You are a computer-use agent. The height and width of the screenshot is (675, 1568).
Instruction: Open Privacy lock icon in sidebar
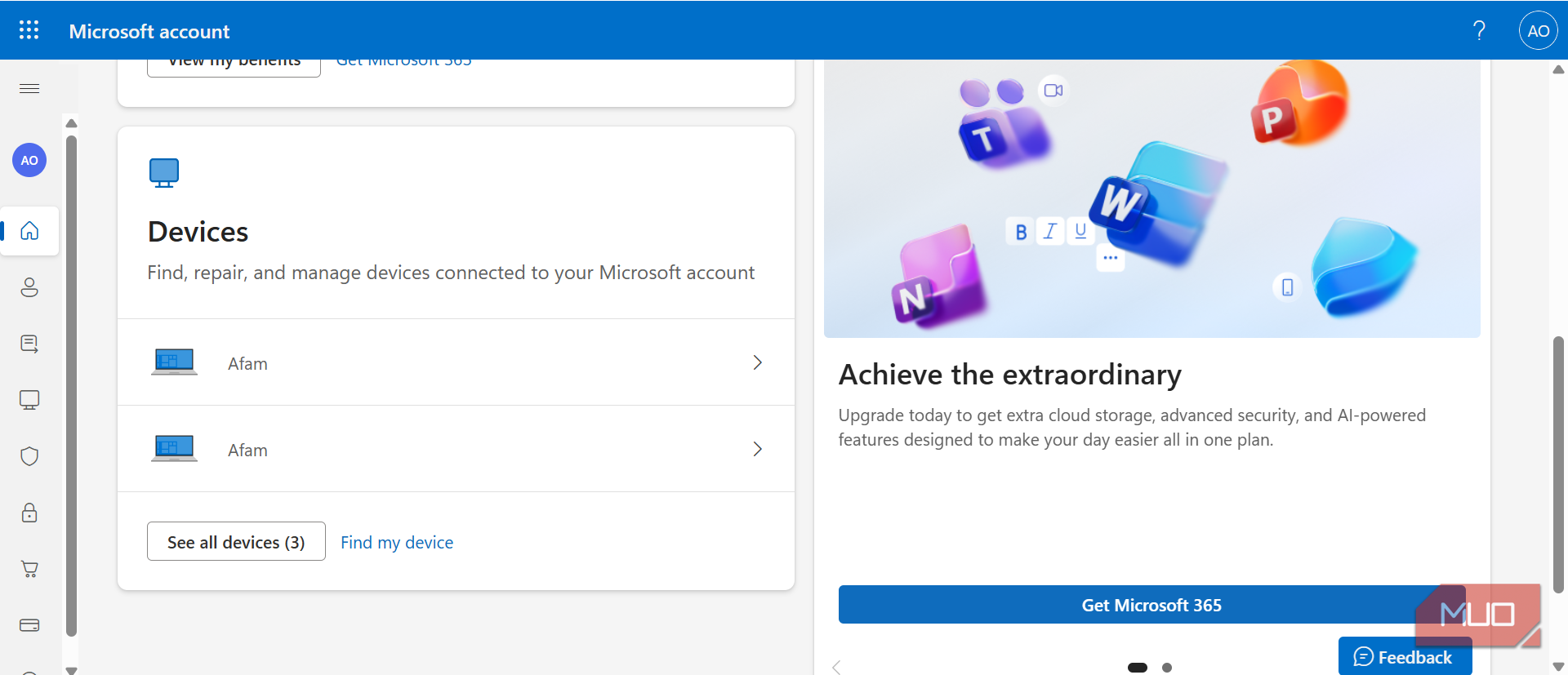29,513
